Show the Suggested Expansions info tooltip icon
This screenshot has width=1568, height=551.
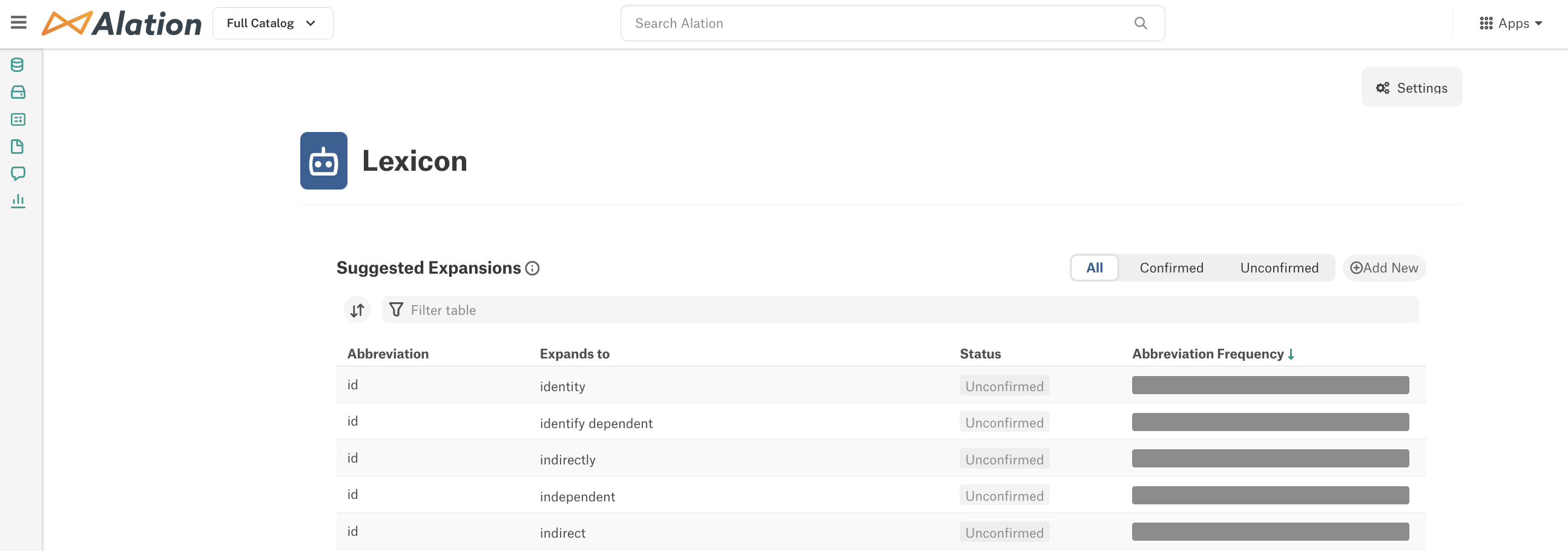point(532,268)
